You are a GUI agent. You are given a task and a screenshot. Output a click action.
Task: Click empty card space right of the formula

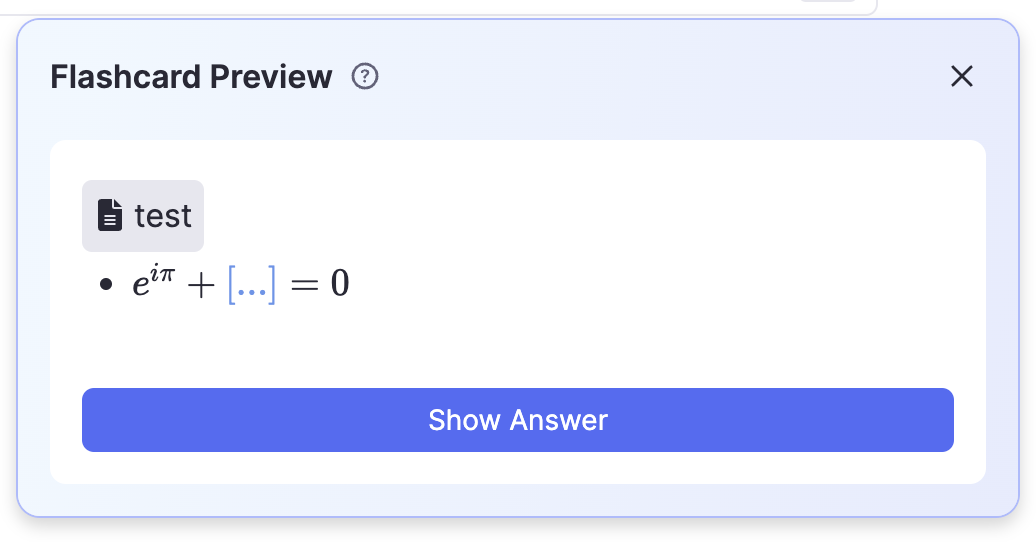[x=650, y=286]
